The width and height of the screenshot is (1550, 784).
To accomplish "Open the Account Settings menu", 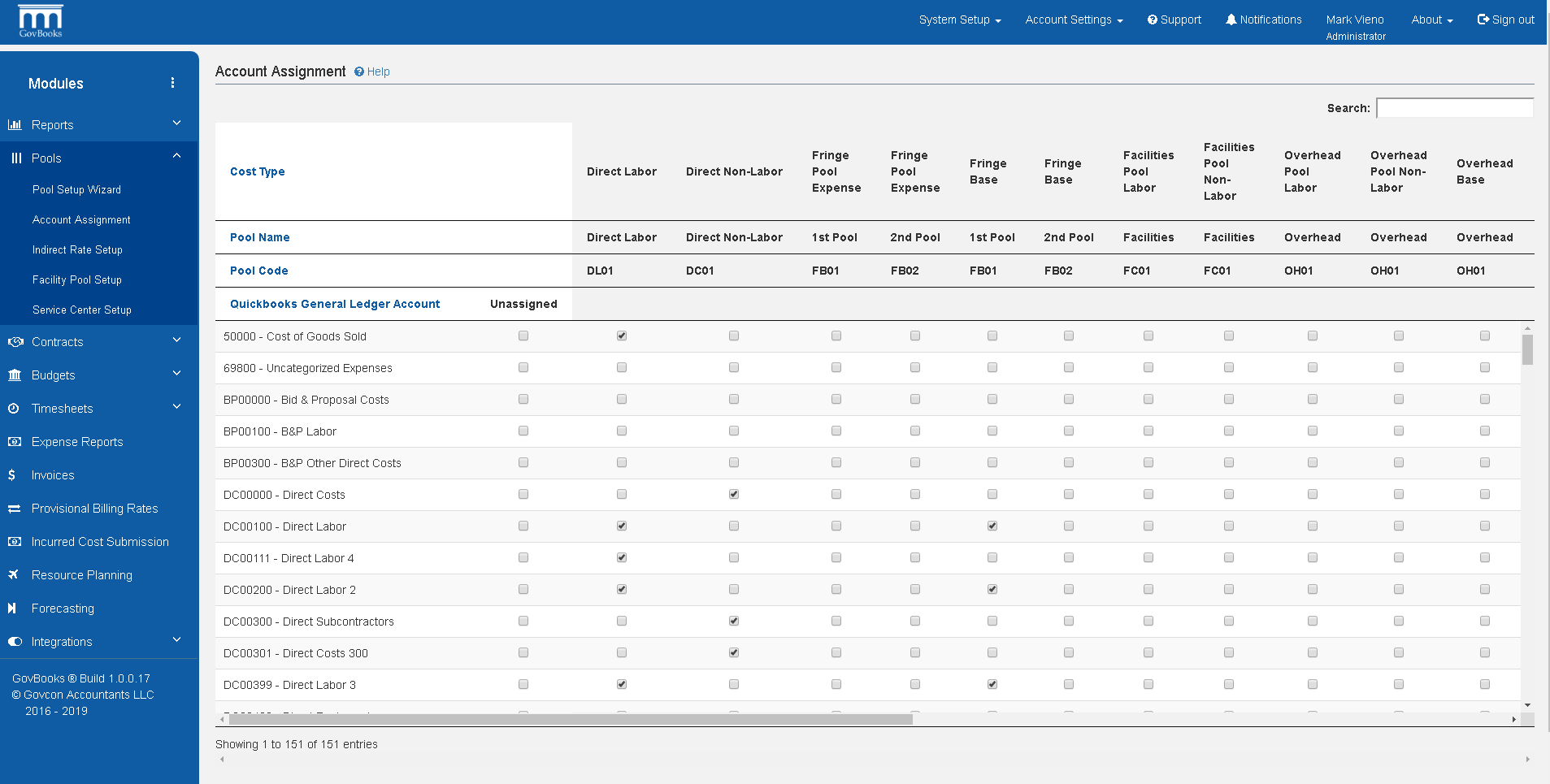I will click(x=1072, y=19).
